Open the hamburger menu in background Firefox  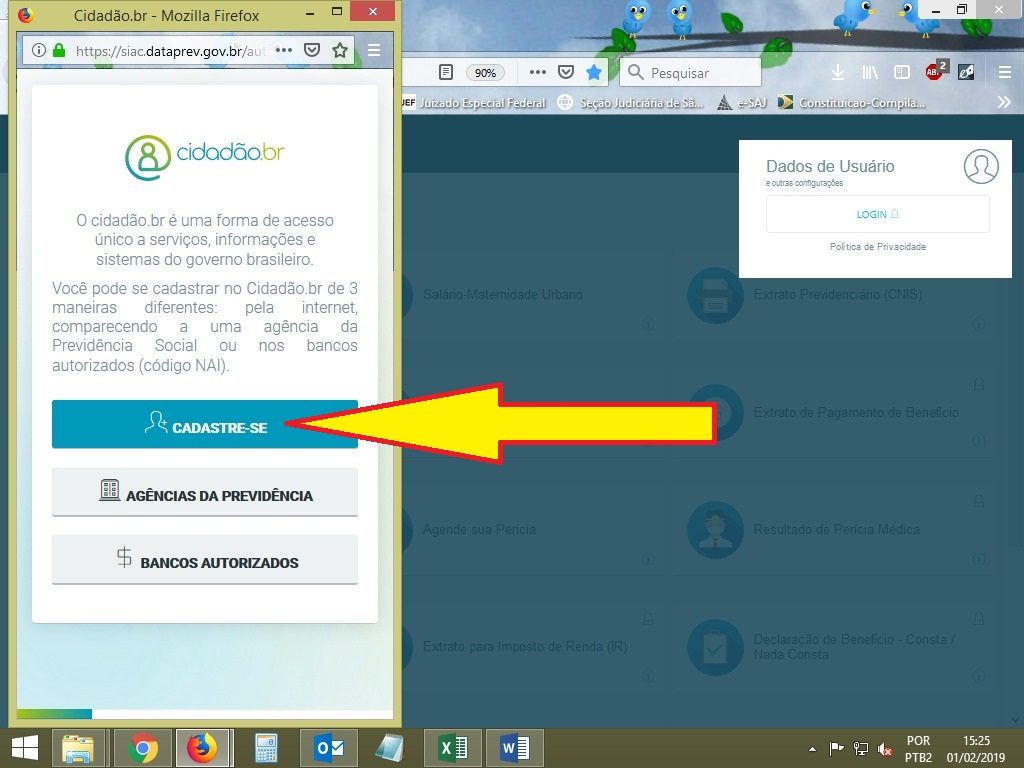(x=1005, y=72)
